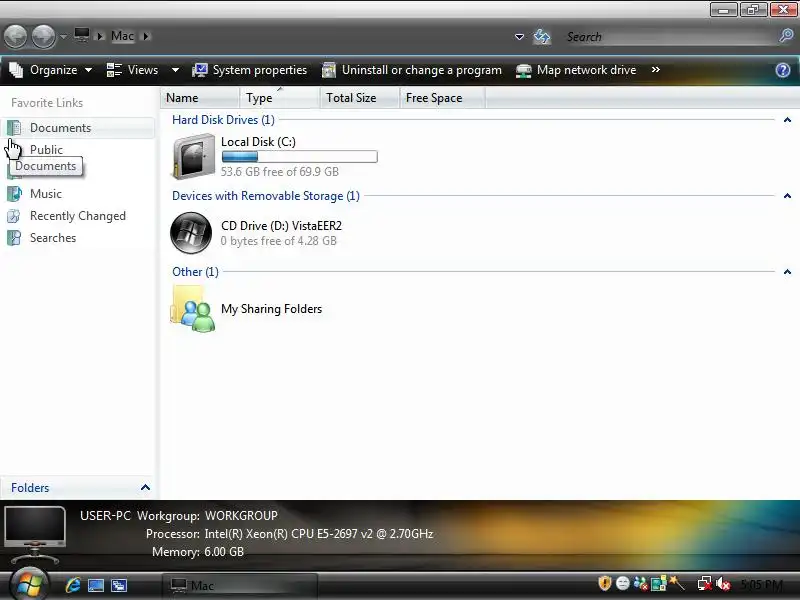Open the Windows Start orb
The width and height of the screenshot is (800, 600).
click(29, 585)
